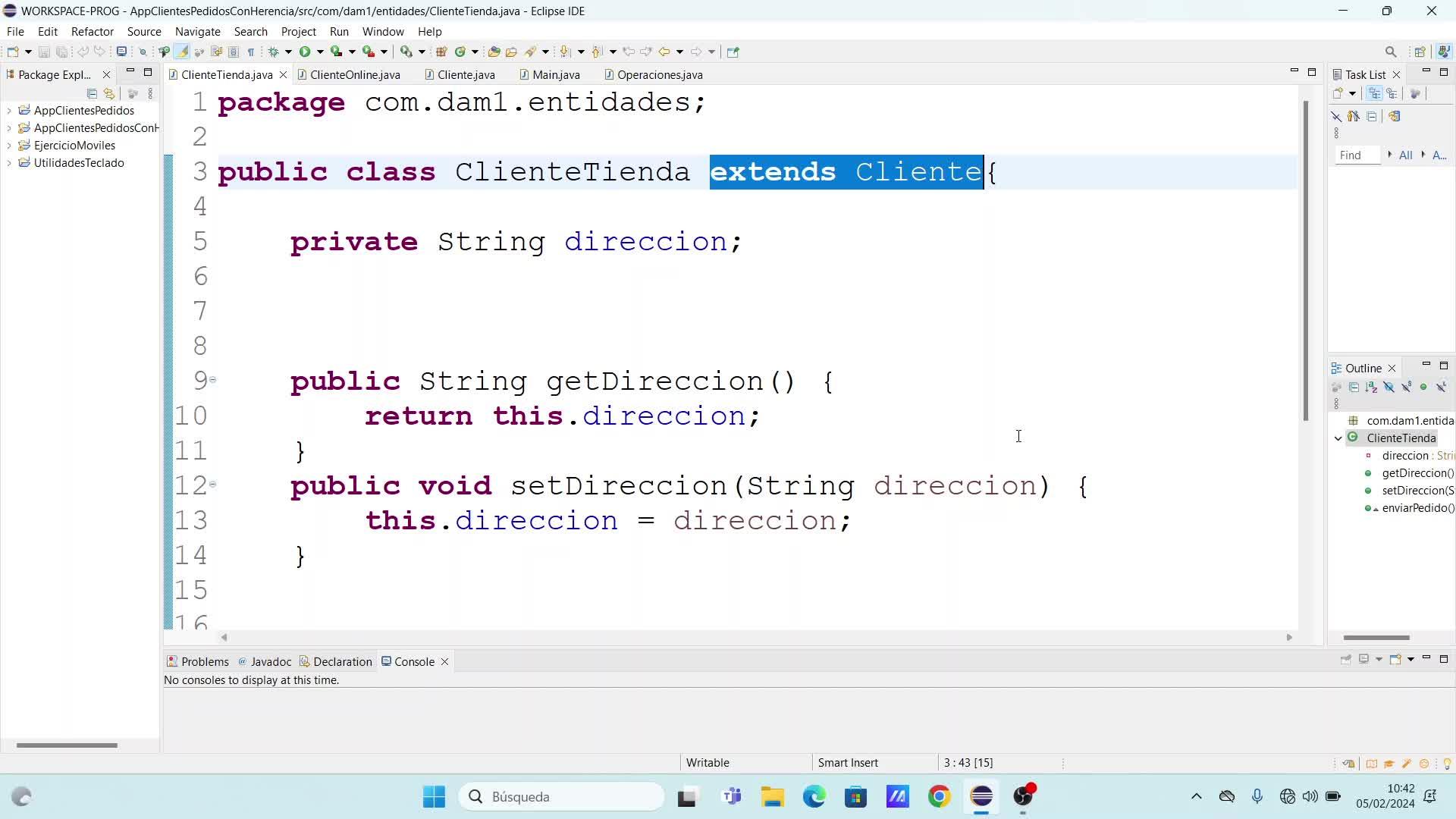Viewport: 1456px width, 819px height.
Task: Switch to the ClienteOnline.java tab
Action: tap(354, 75)
